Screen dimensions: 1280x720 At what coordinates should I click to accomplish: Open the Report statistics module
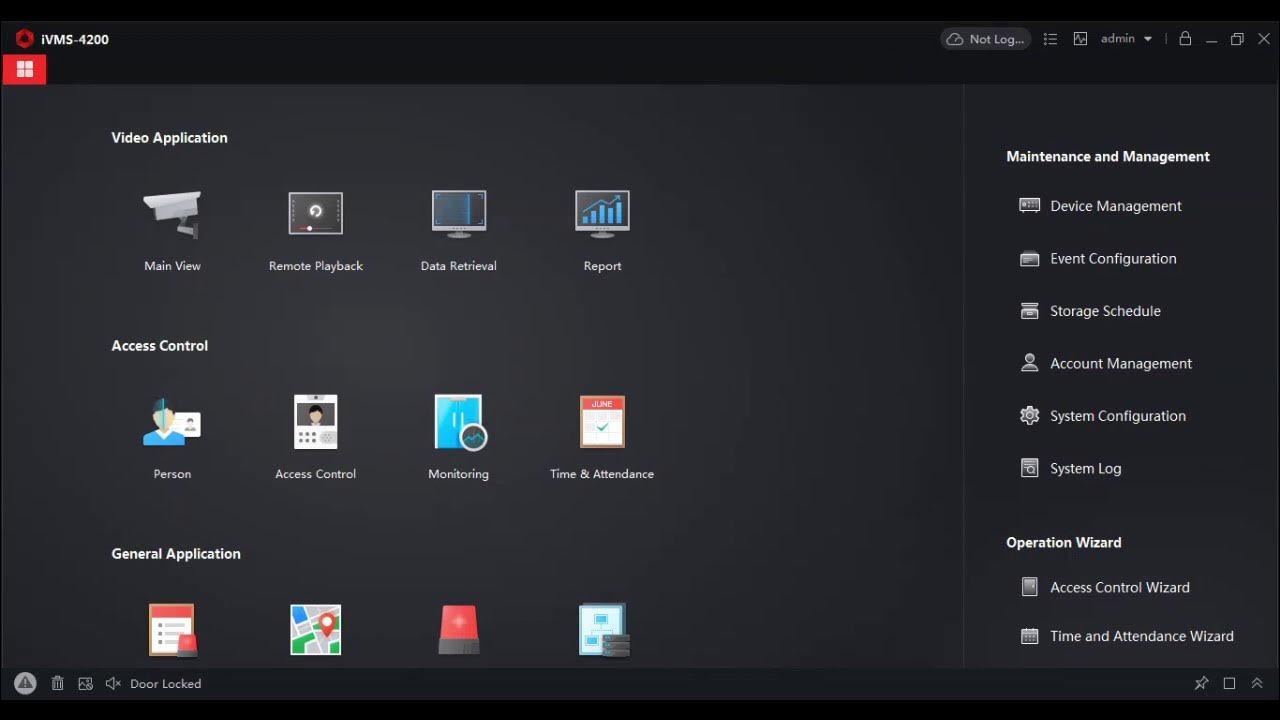point(602,214)
